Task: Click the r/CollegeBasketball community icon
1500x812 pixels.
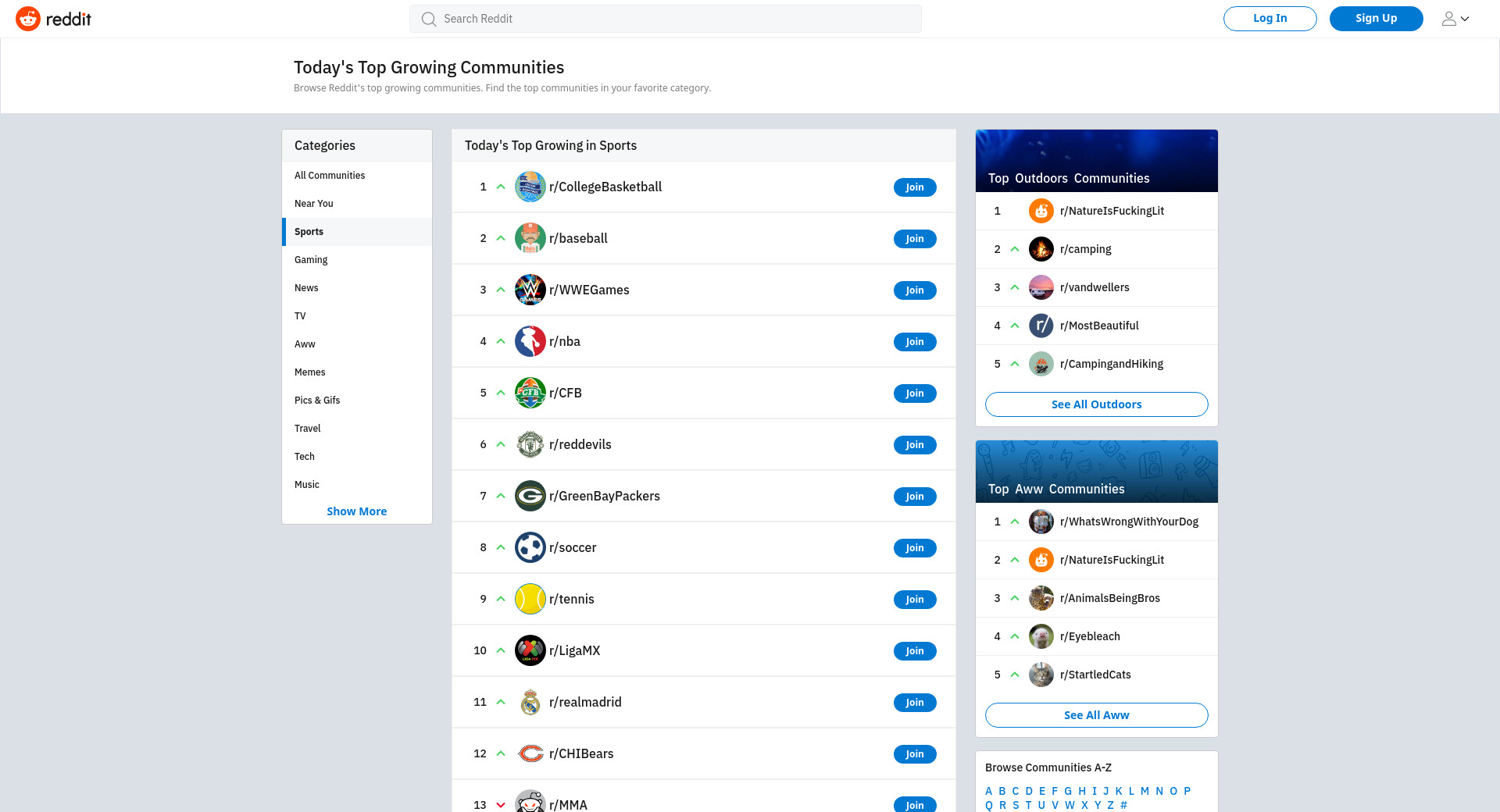Action: [530, 187]
